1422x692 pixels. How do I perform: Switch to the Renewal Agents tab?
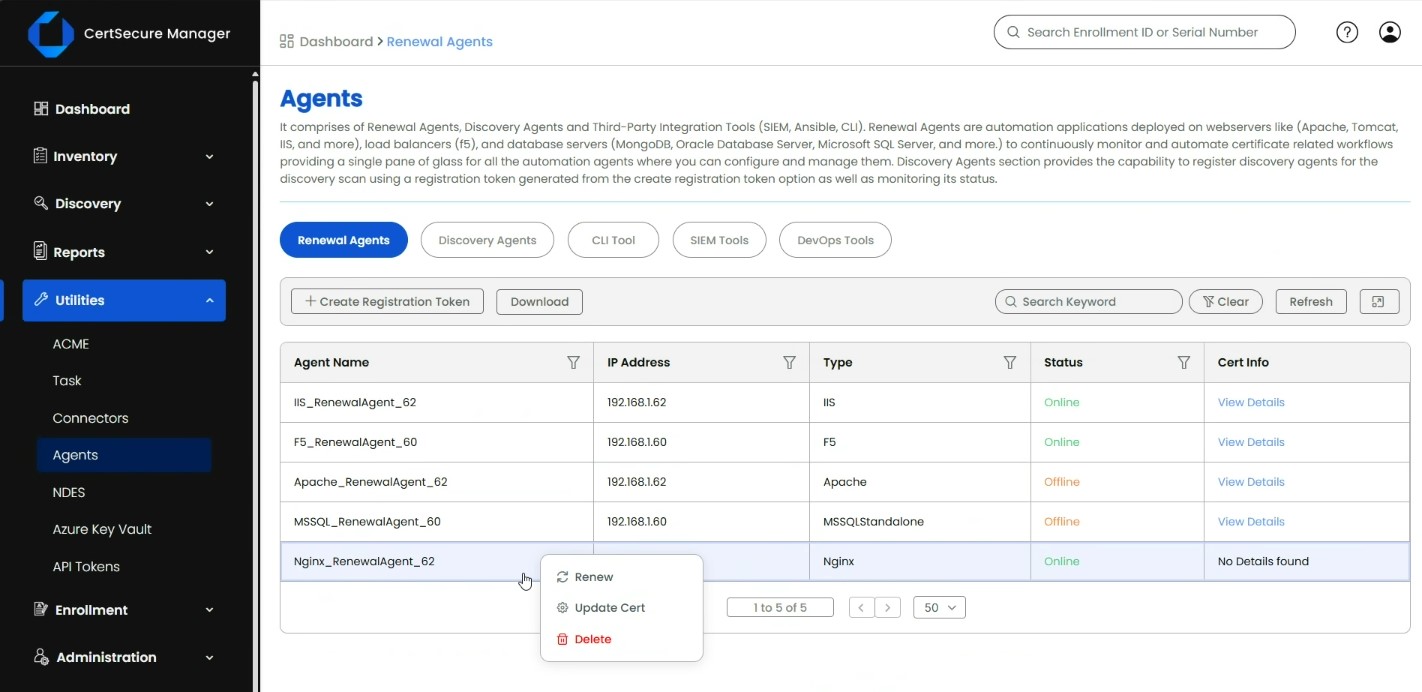click(x=344, y=240)
